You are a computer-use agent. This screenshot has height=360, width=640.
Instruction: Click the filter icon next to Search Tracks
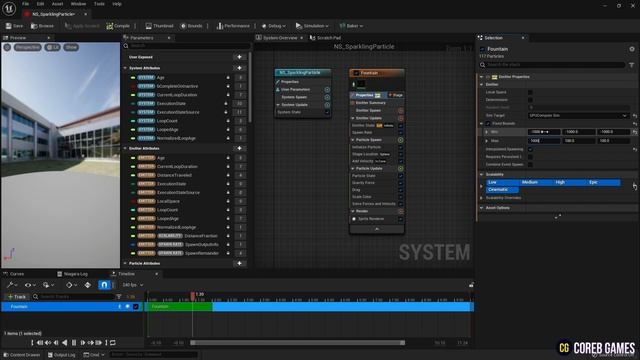119,297
